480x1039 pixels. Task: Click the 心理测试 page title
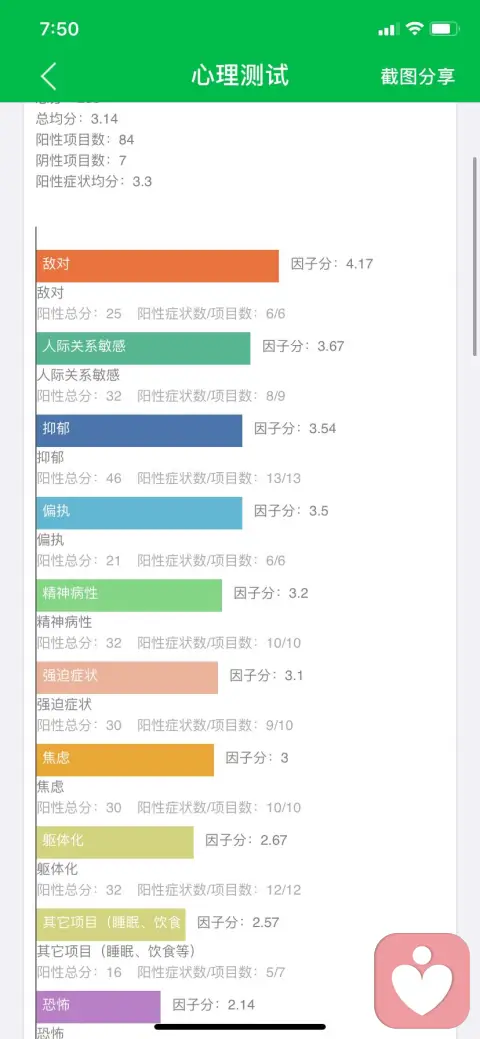point(240,76)
